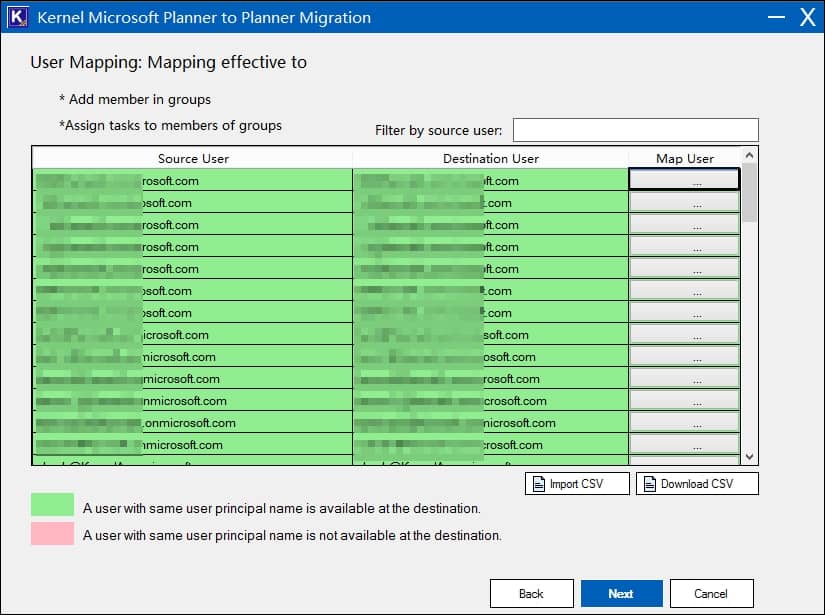This screenshot has width=825, height=615.
Task: Close the Kernel migration window
Action: click(808, 17)
